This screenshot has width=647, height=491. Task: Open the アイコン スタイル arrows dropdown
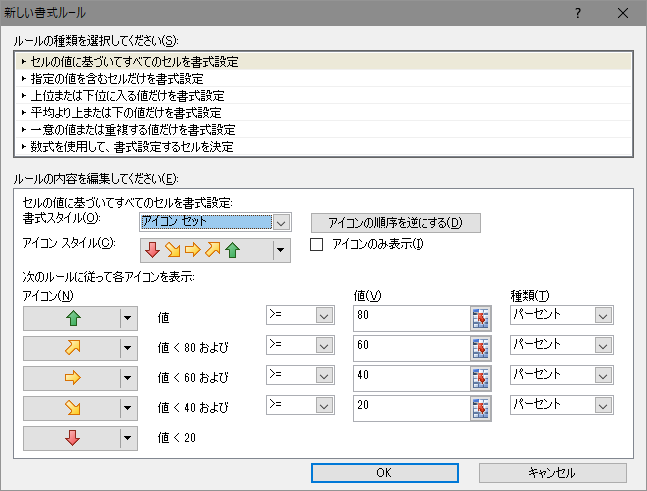pos(281,250)
